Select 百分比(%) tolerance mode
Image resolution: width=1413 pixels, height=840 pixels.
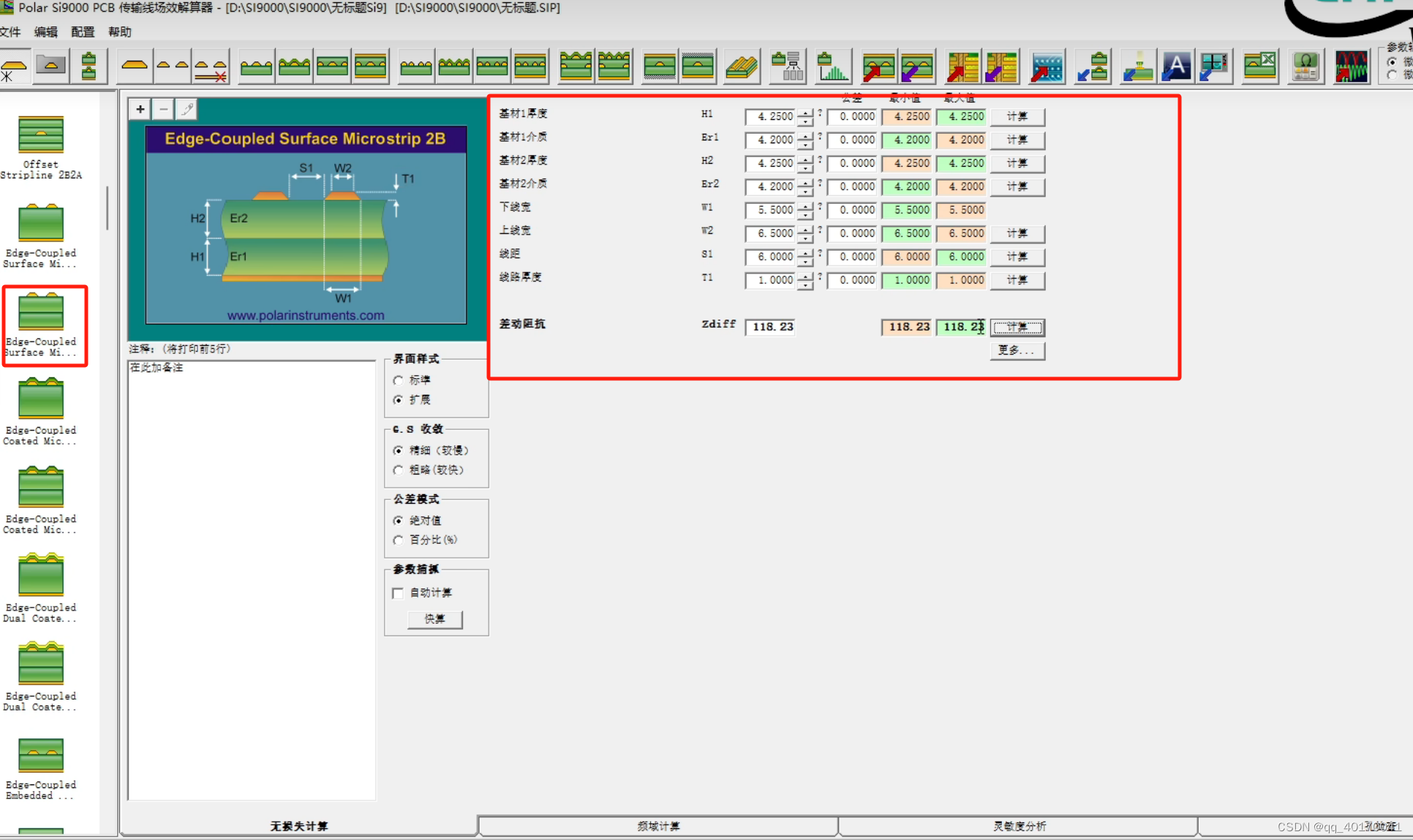399,540
